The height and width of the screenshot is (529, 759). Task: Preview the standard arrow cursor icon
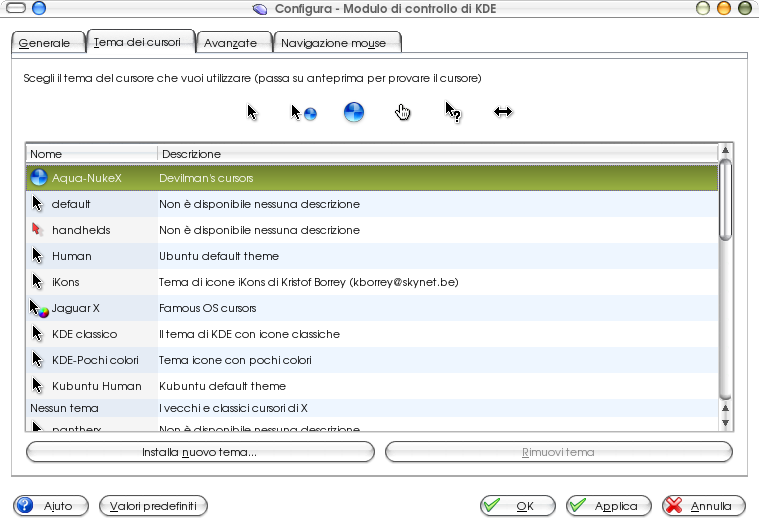(252, 112)
